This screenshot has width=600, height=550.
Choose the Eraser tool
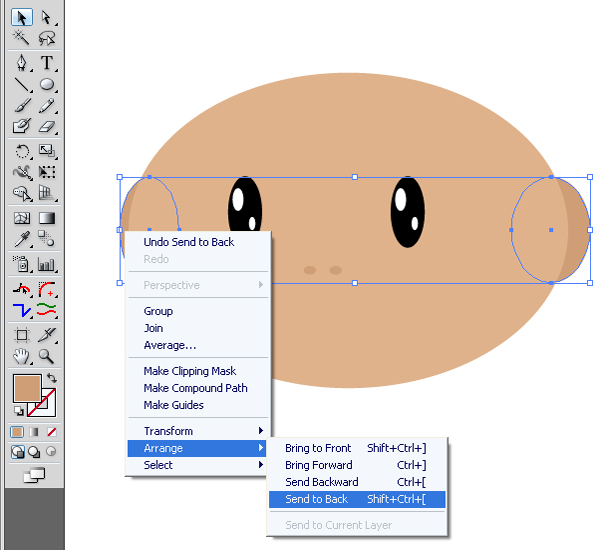tap(46, 126)
